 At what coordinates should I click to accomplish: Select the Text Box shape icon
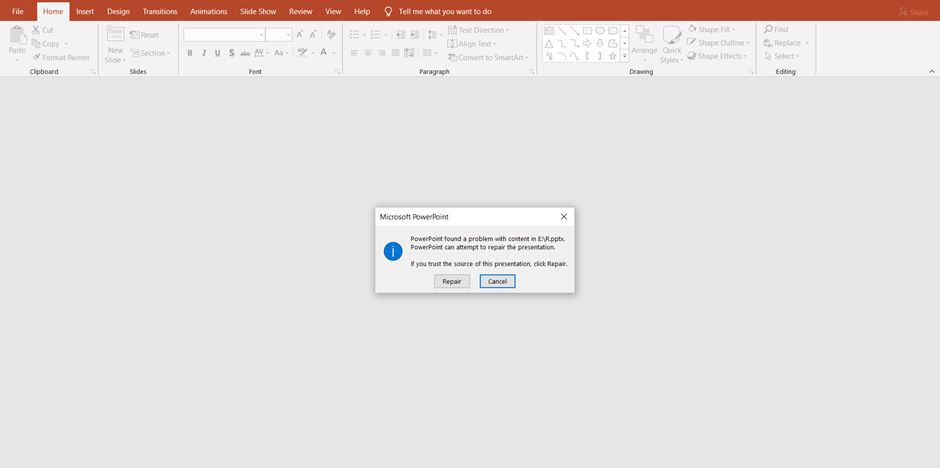549,31
